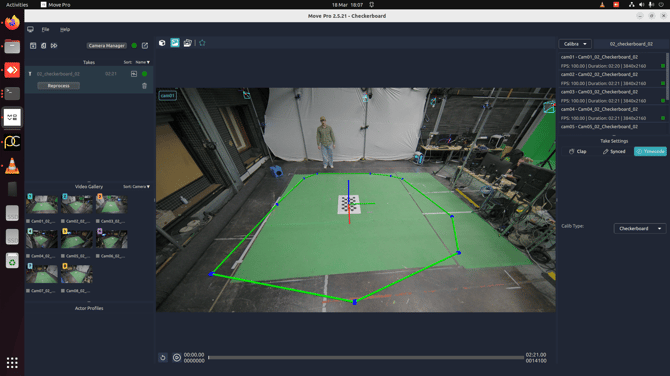Expand the Actor Profiles panel
Viewport: 670px width, 376px height.
pos(89,308)
